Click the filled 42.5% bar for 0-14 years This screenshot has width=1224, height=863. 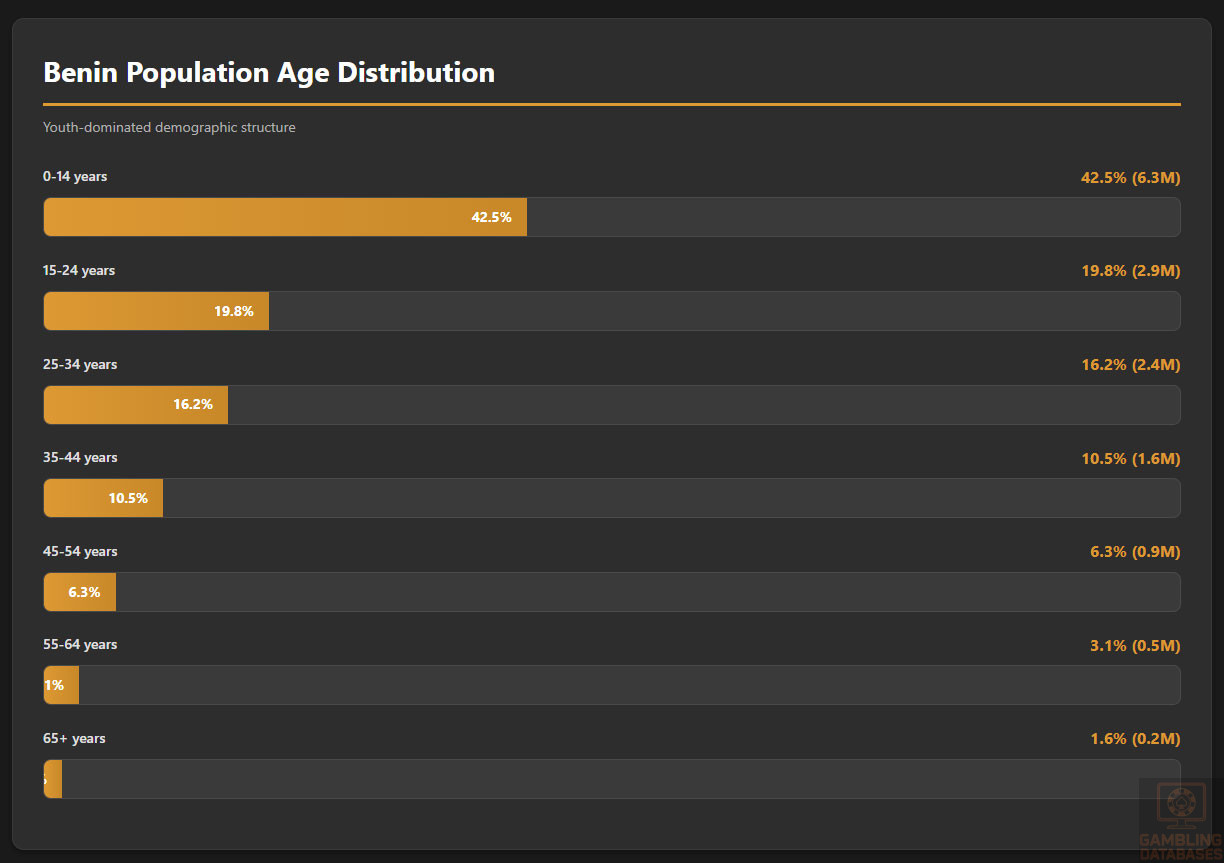click(x=285, y=217)
